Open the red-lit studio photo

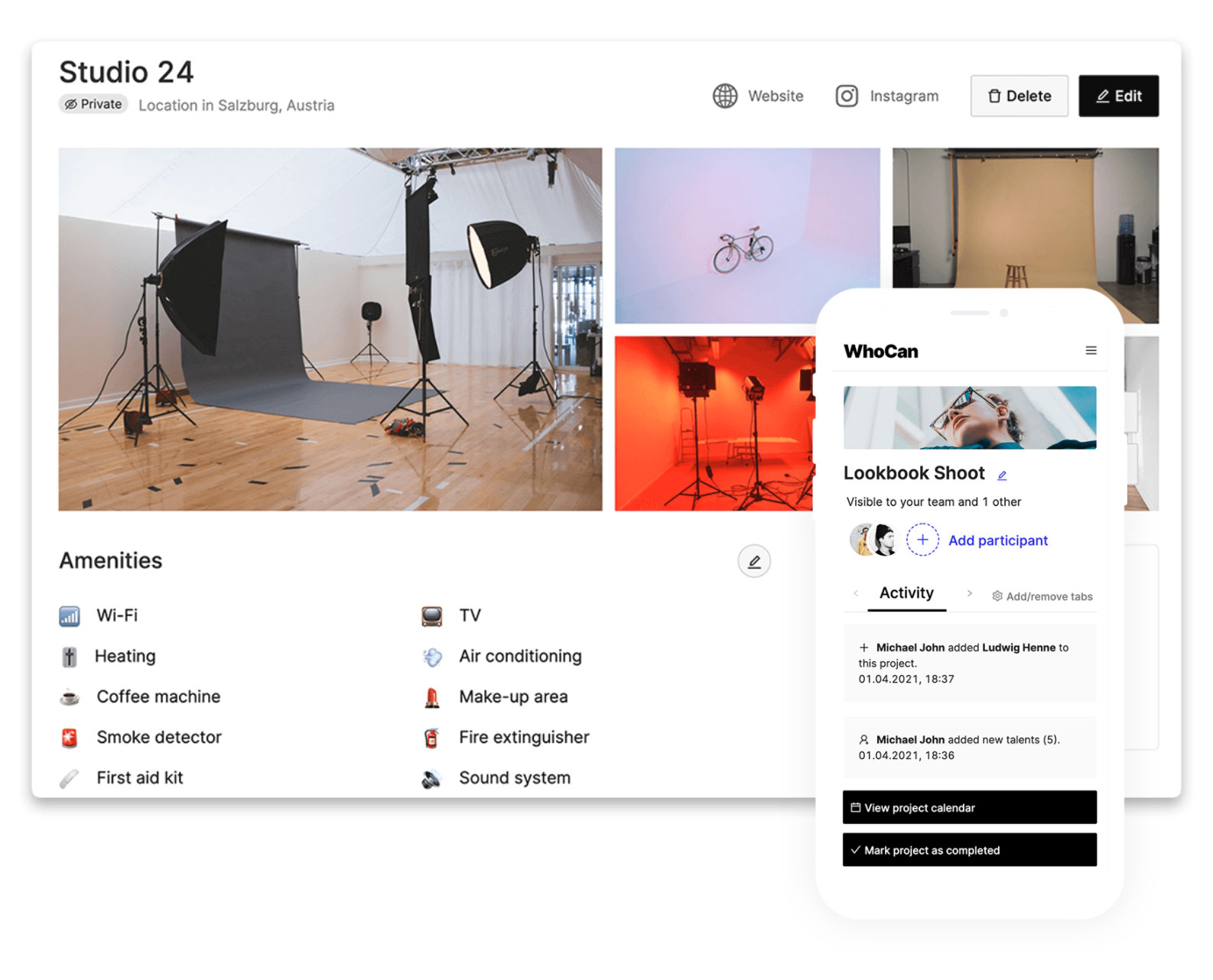click(x=714, y=424)
